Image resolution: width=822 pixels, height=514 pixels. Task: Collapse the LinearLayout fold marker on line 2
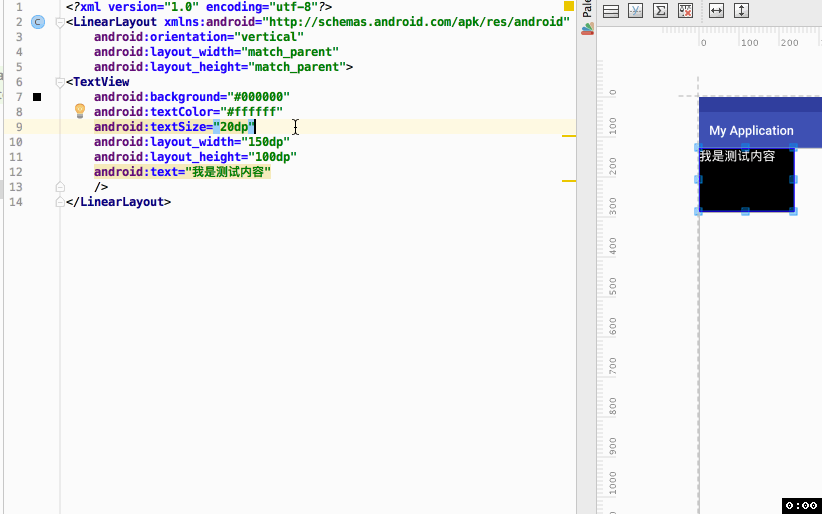click(x=60, y=23)
